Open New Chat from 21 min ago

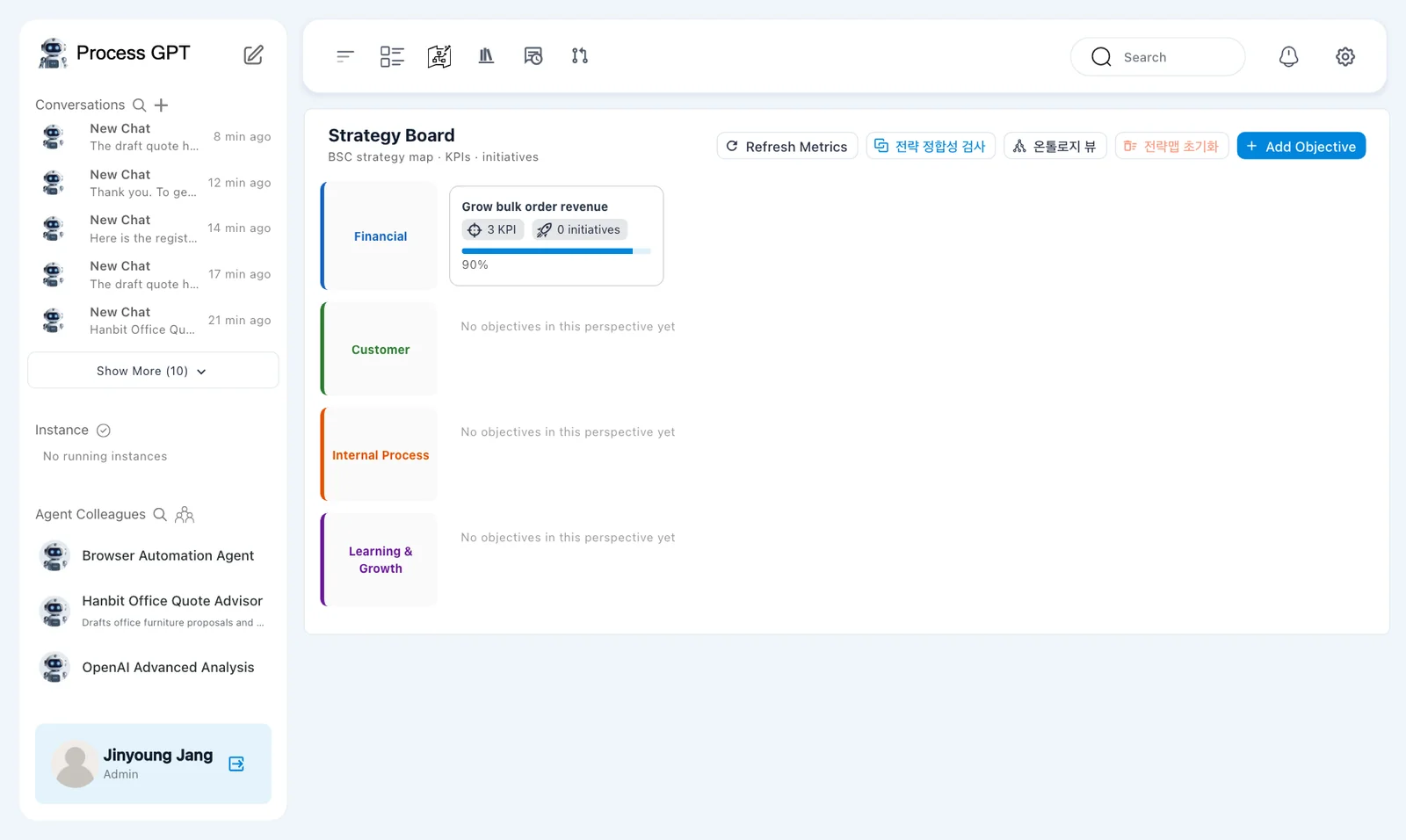click(x=153, y=320)
